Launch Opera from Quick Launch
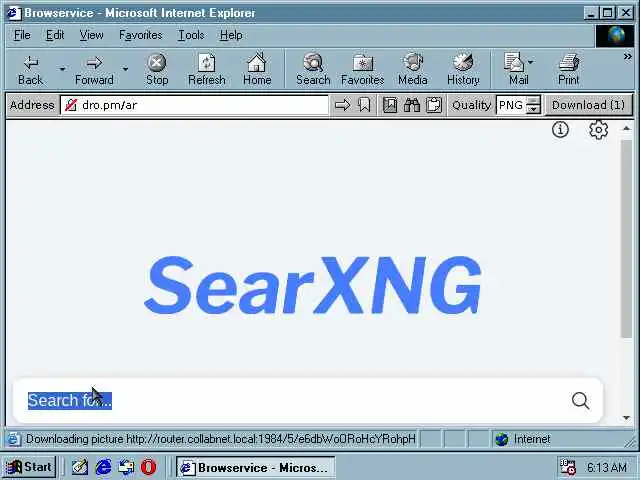 coord(149,467)
